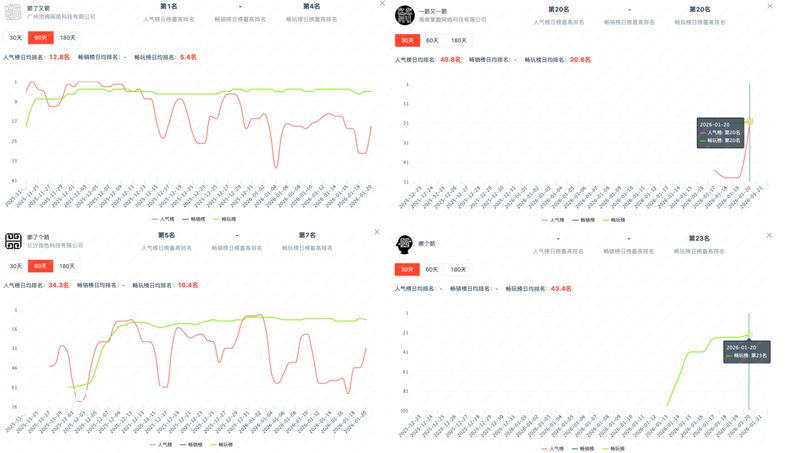Viewport: 800px width, 453px height.
Task: Close the 那个箭 chart panel
Action: pos(769,236)
